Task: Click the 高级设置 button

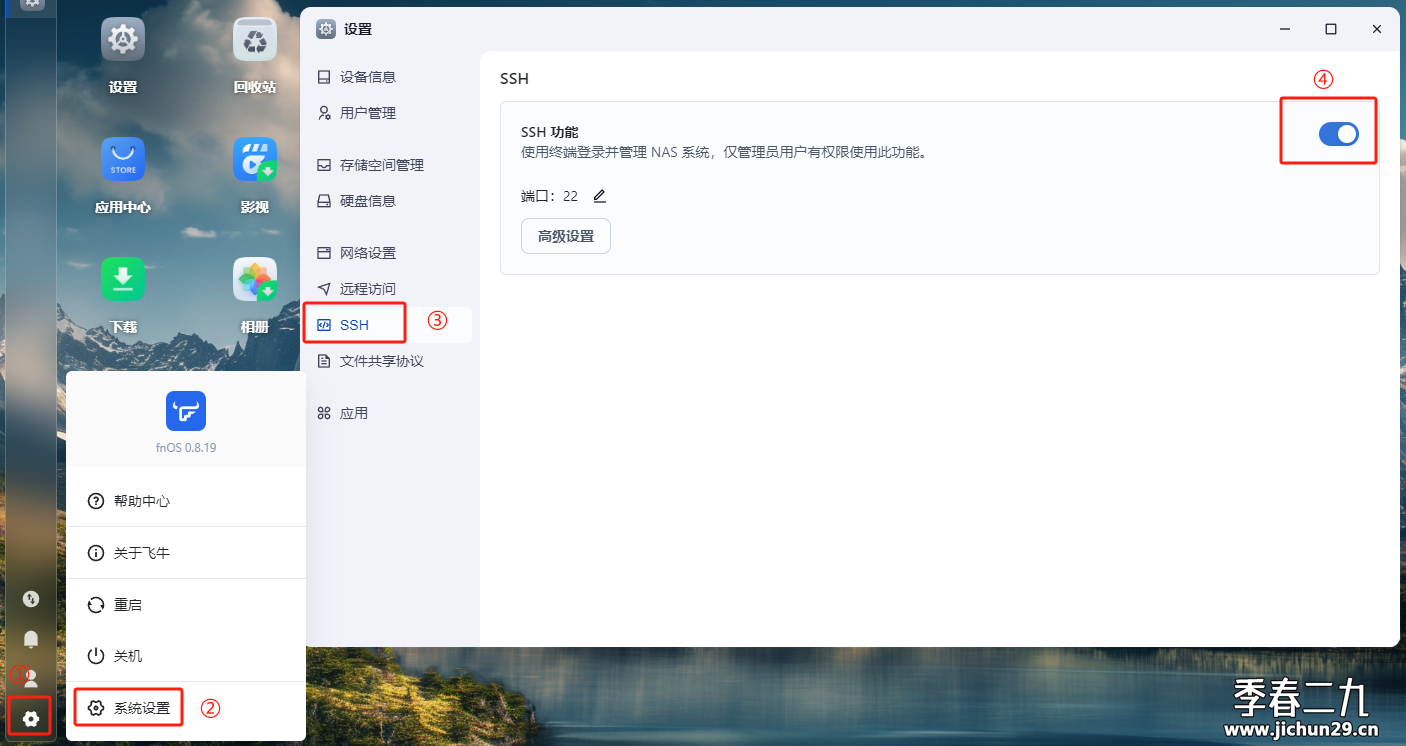Action: click(565, 236)
